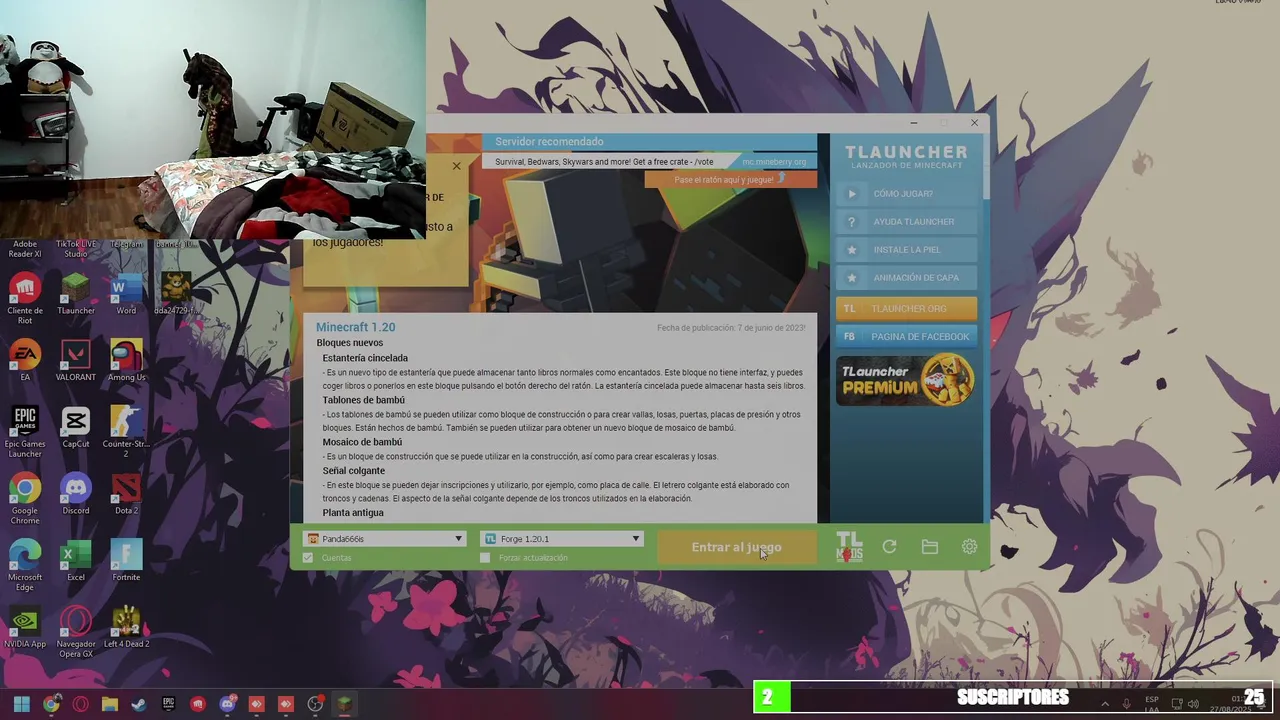1280x720 pixels.
Task: Open Opera GX from the taskbar
Action: [x=80, y=704]
